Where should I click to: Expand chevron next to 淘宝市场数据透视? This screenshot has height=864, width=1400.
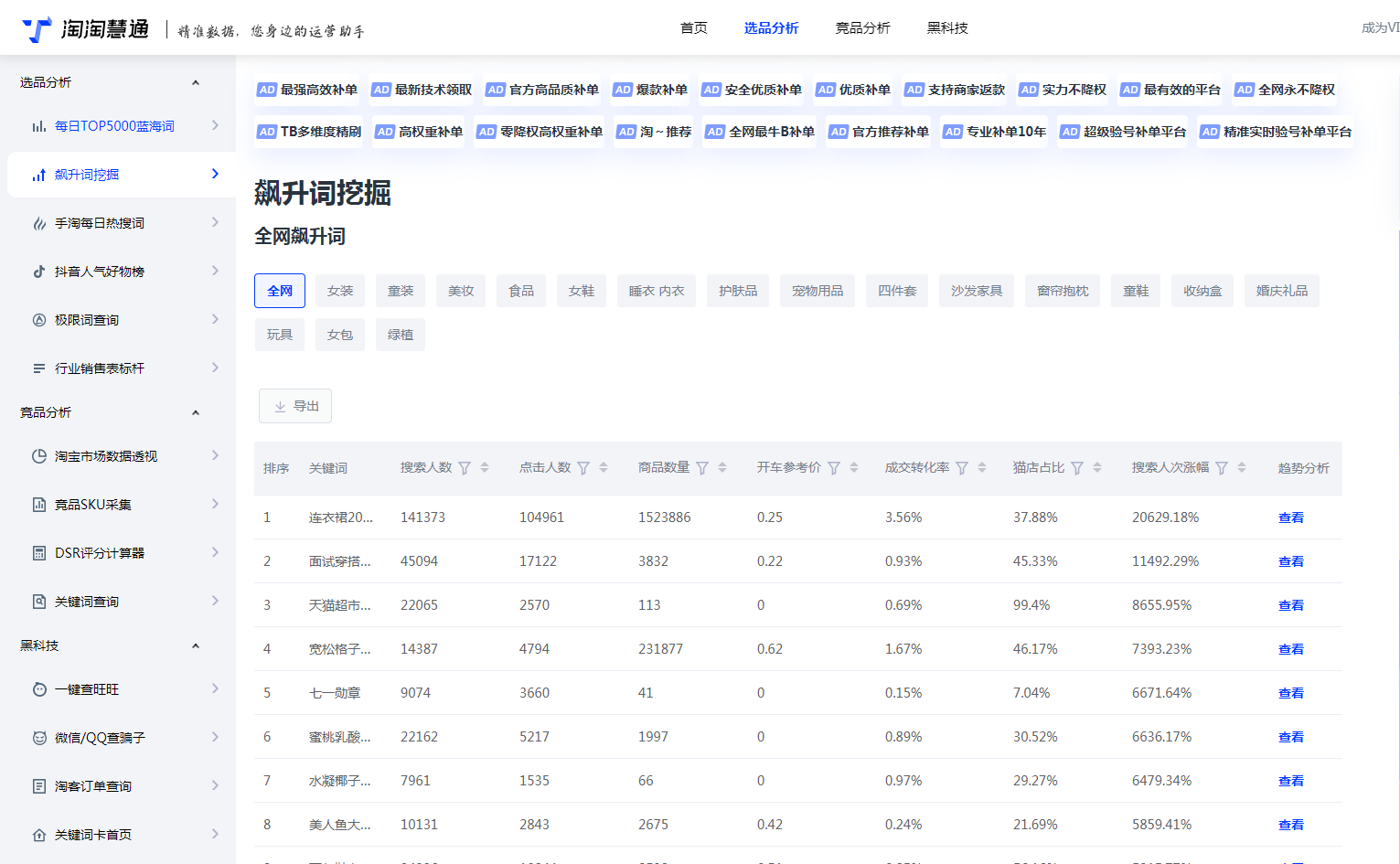216,455
